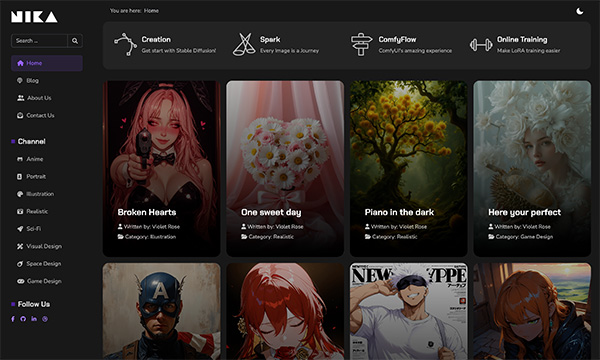The width and height of the screenshot is (600, 360).
Task: Click the Visual Design tools icon
Action: pyautogui.click(x=20, y=246)
